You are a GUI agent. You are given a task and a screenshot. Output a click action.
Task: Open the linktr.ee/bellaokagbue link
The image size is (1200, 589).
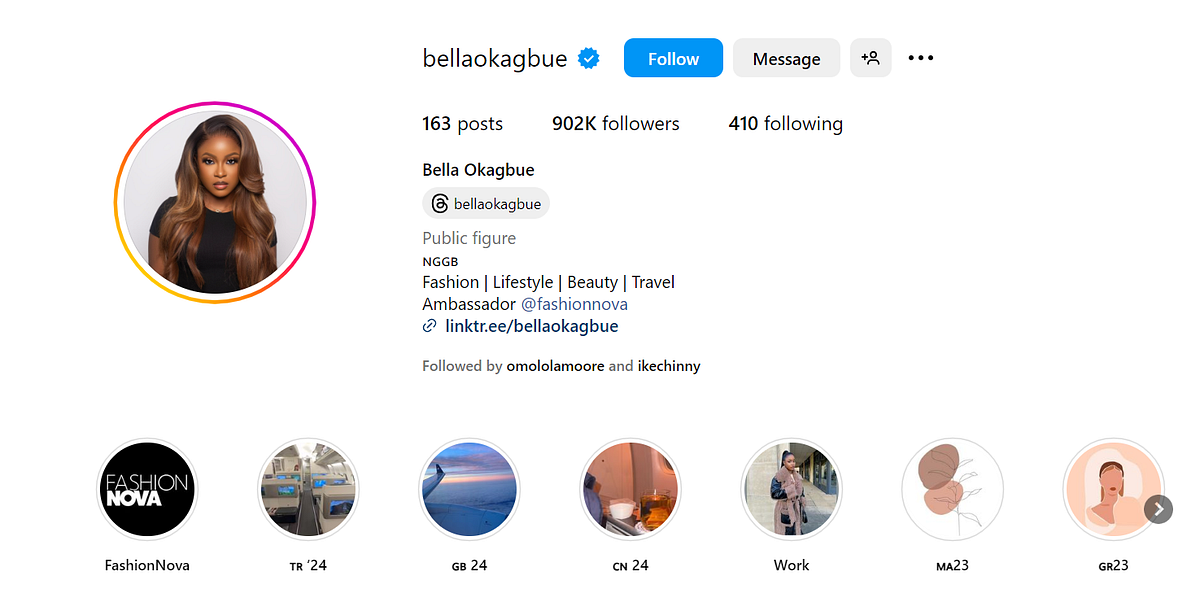[x=532, y=326]
